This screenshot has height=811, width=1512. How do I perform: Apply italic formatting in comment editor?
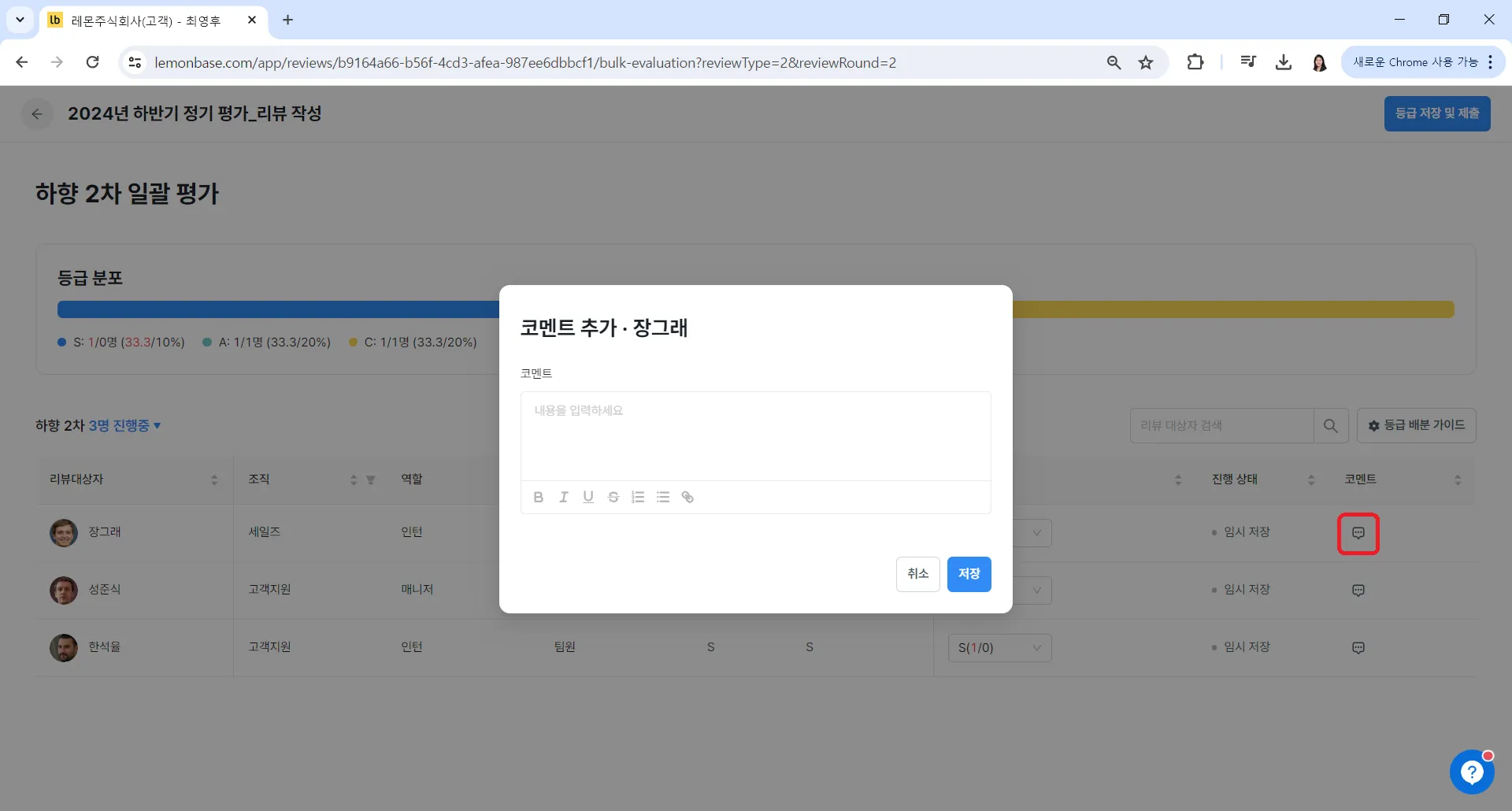(564, 497)
